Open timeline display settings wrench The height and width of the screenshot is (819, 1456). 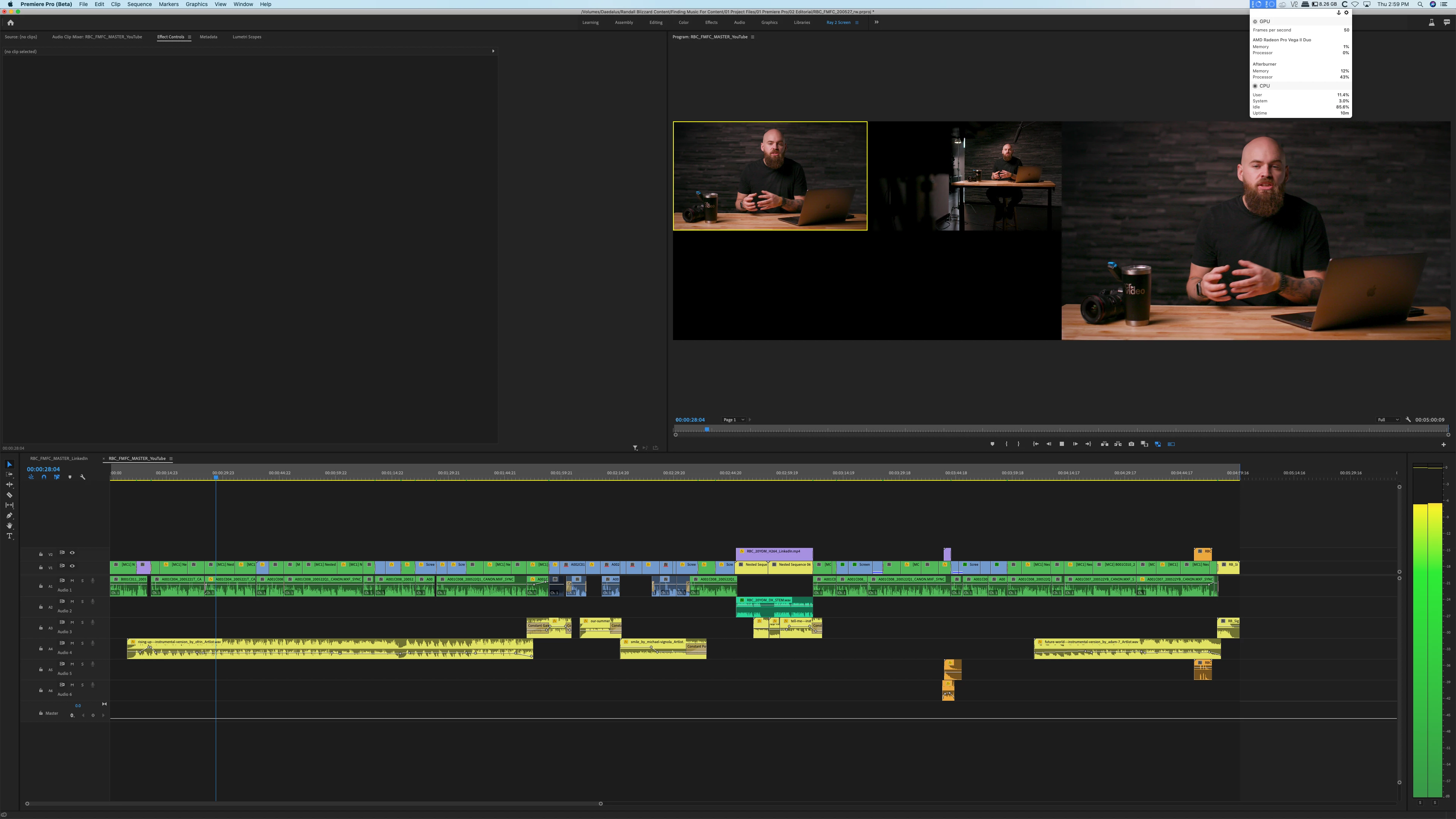coord(83,477)
